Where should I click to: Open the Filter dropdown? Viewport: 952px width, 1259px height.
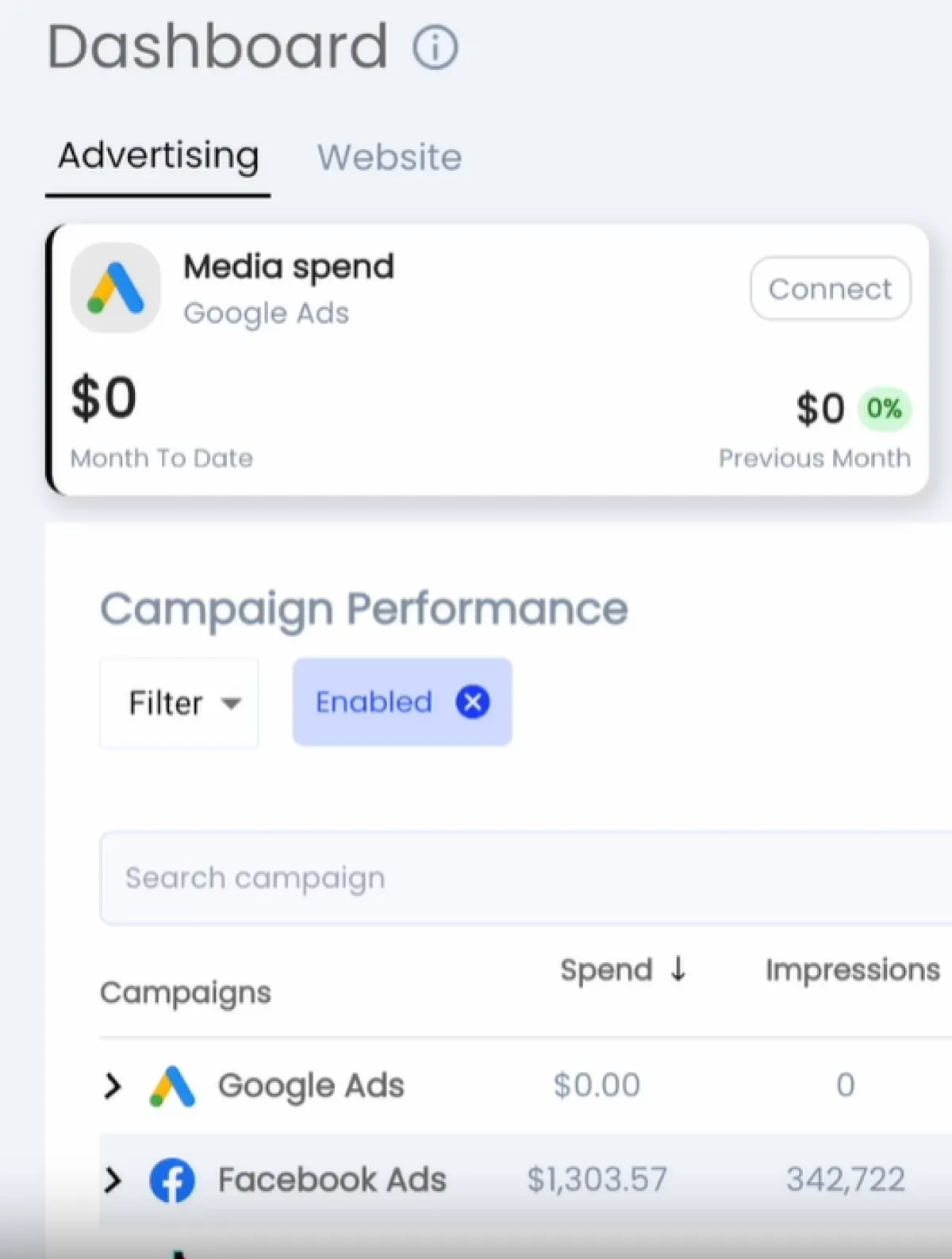[179, 703]
